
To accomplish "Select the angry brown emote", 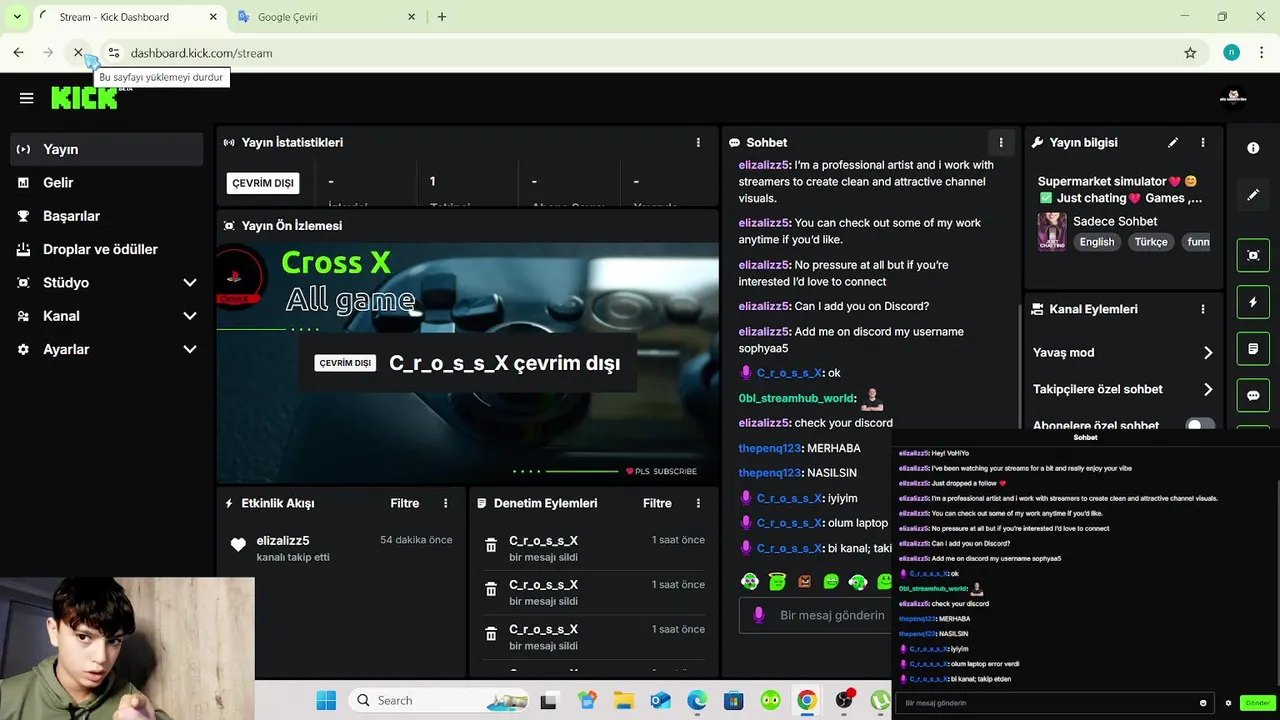I will coord(804,581).
